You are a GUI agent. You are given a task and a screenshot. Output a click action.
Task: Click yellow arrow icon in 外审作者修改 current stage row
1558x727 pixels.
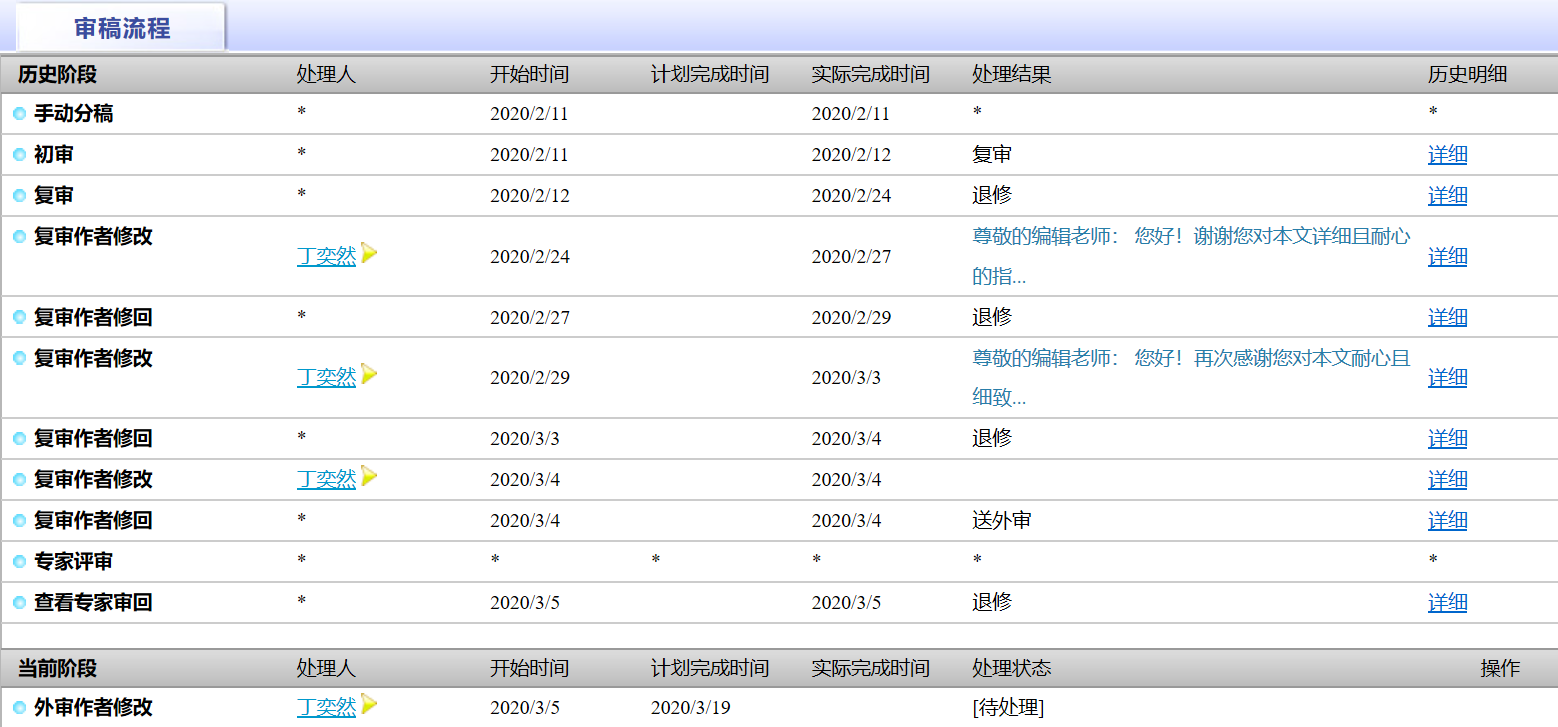369,704
